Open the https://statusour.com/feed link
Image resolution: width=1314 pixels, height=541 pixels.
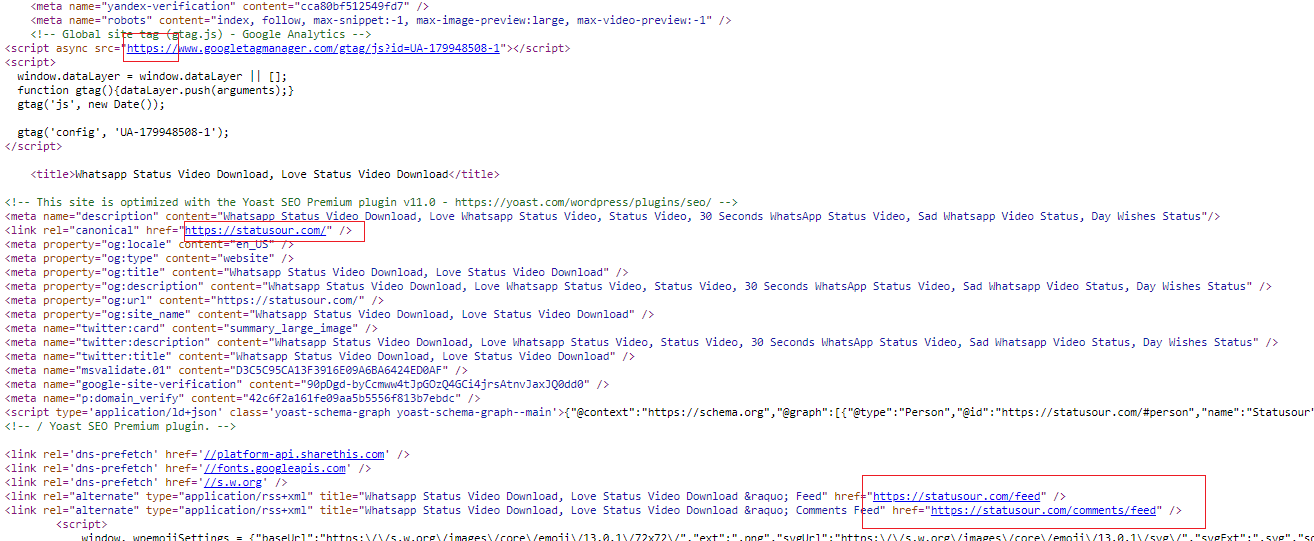pyautogui.click(x=958, y=496)
